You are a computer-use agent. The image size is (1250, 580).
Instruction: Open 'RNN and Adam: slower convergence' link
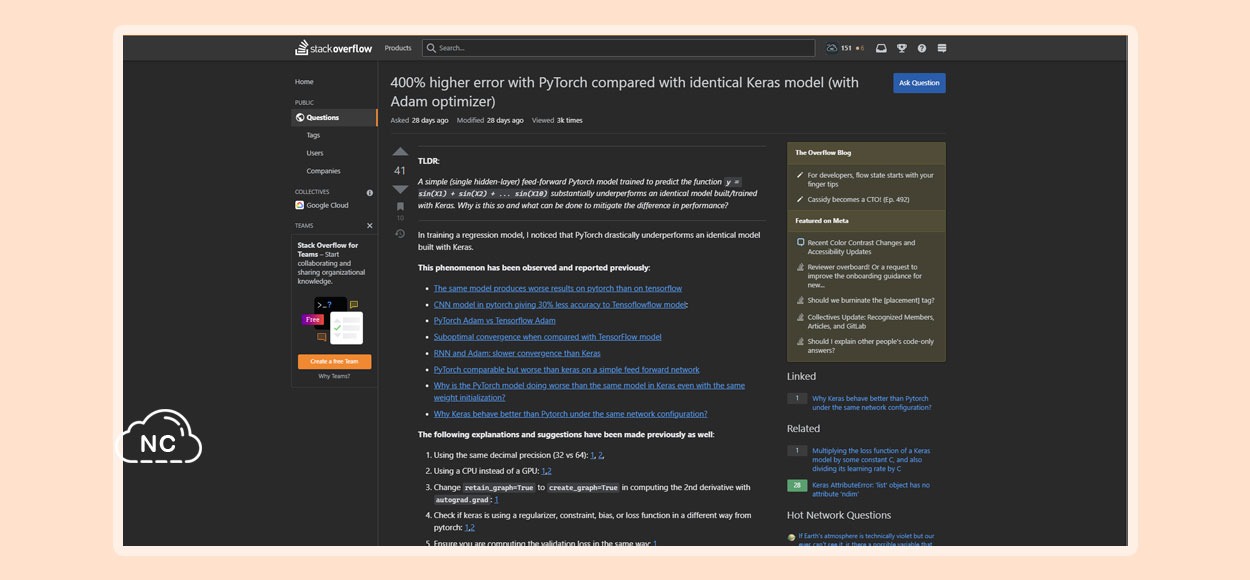(517, 353)
